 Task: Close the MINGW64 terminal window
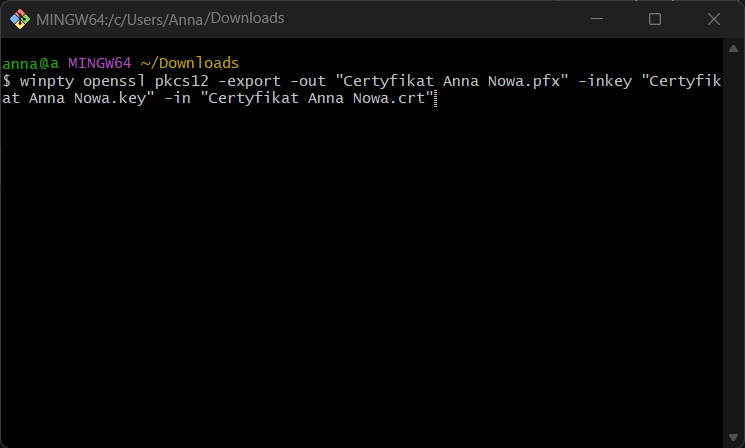tap(712, 19)
